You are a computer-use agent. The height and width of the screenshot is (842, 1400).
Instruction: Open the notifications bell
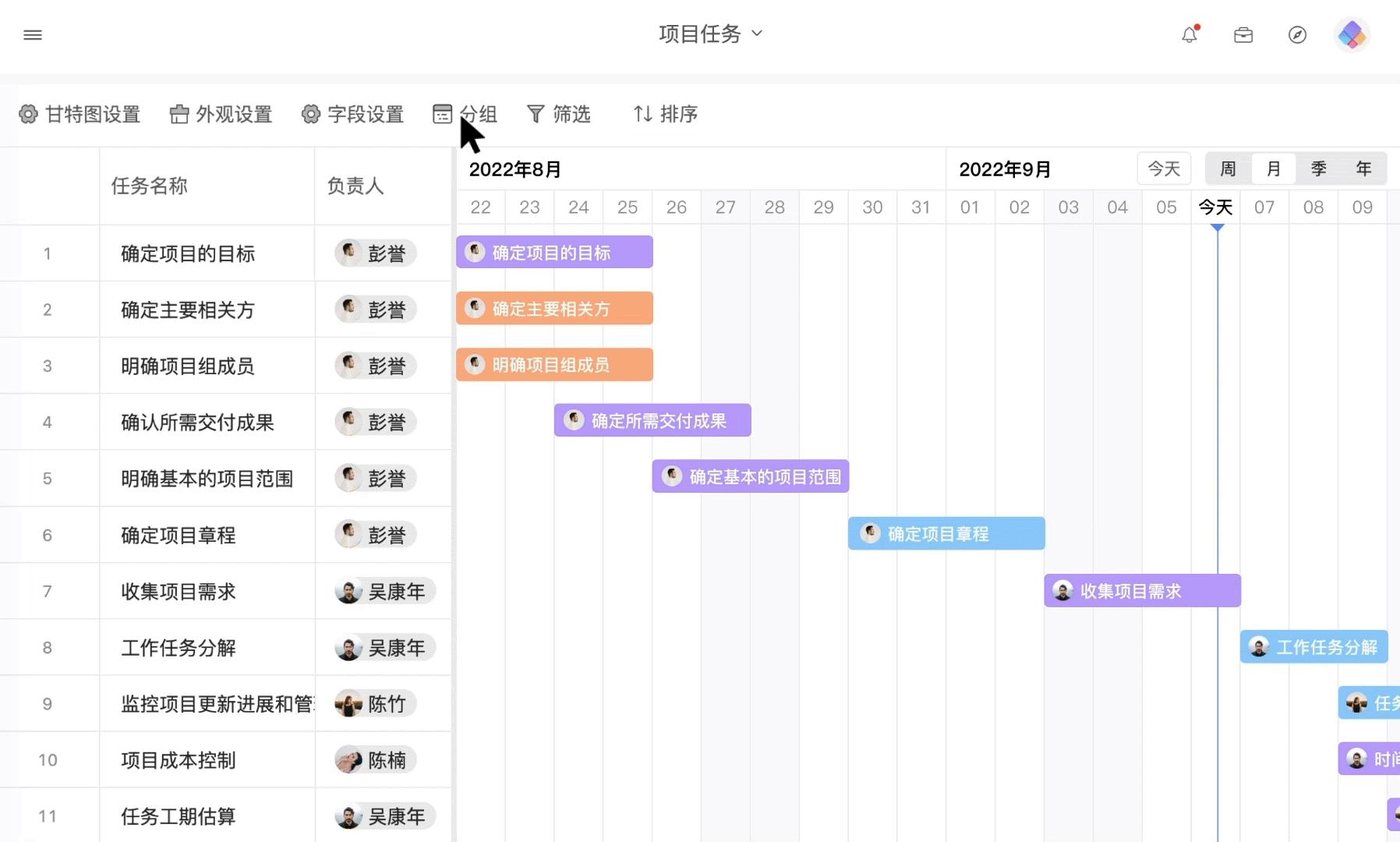[1188, 35]
